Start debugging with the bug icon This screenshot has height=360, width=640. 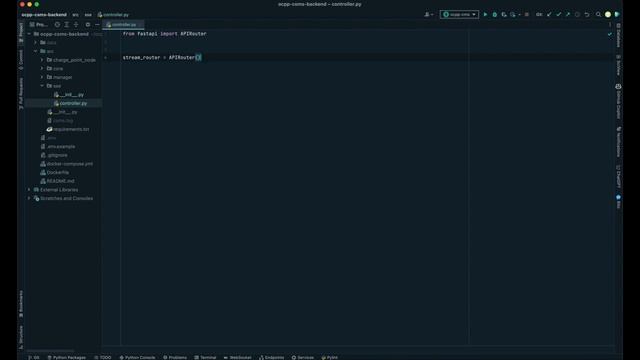(495, 14)
